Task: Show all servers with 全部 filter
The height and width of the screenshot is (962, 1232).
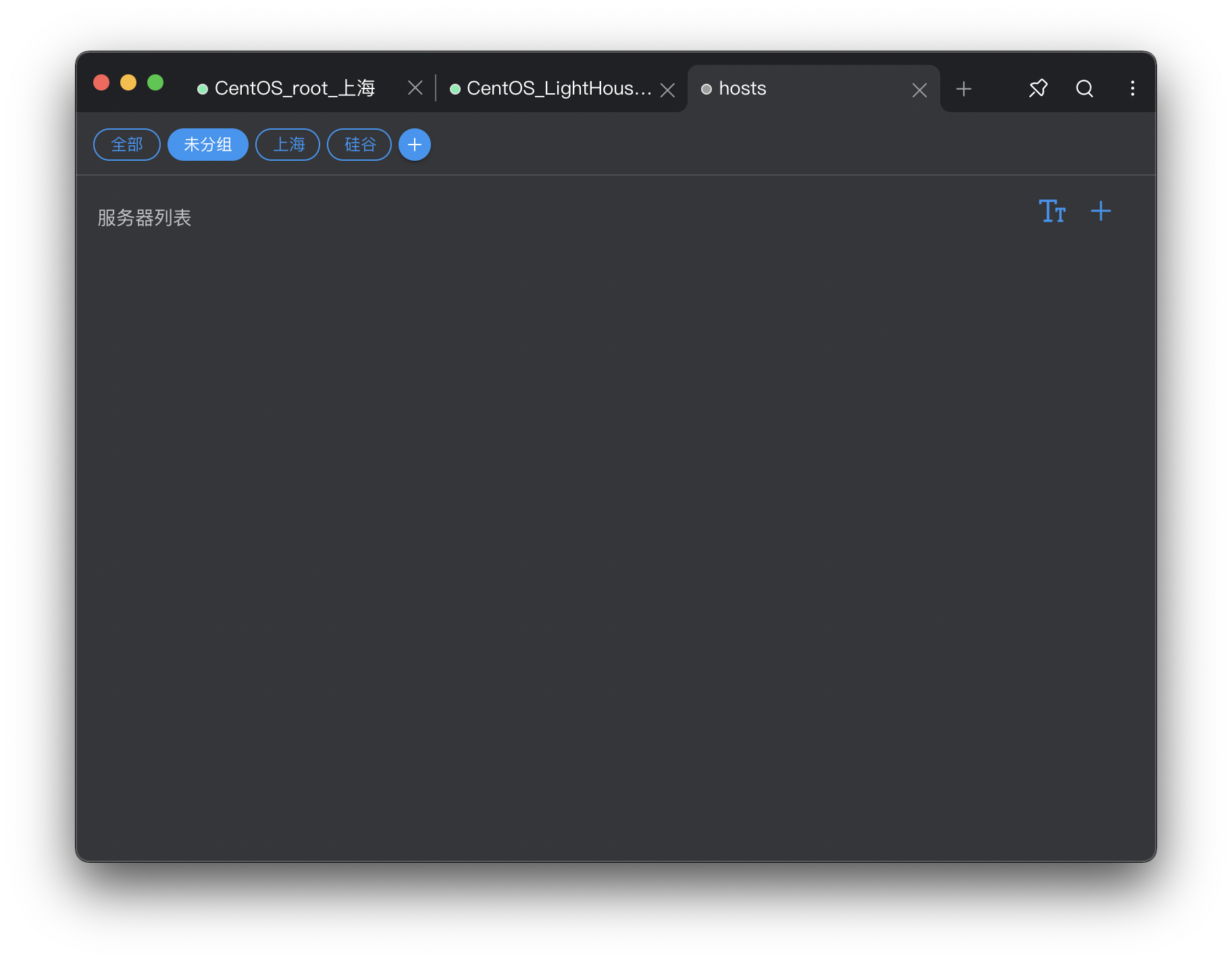Action: (x=127, y=145)
